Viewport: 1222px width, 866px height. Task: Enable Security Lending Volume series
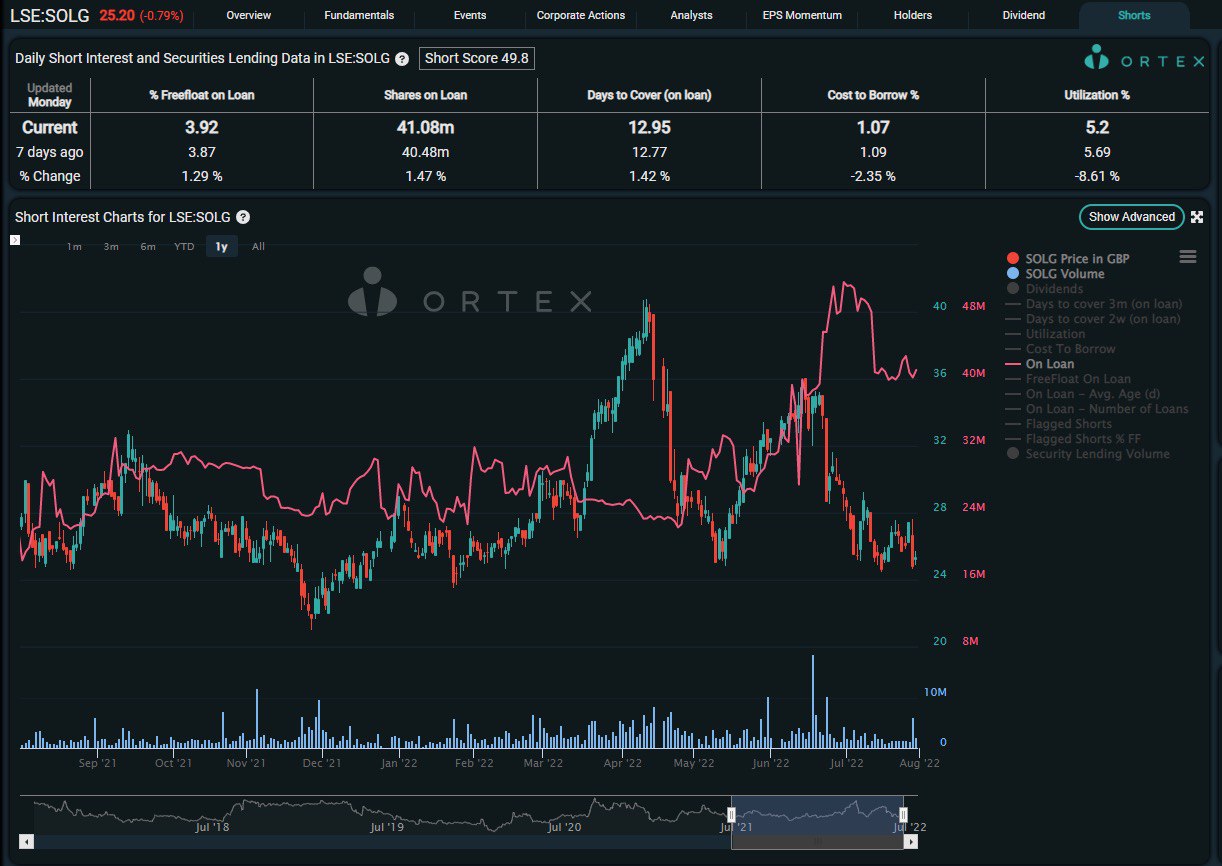point(1087,454)
